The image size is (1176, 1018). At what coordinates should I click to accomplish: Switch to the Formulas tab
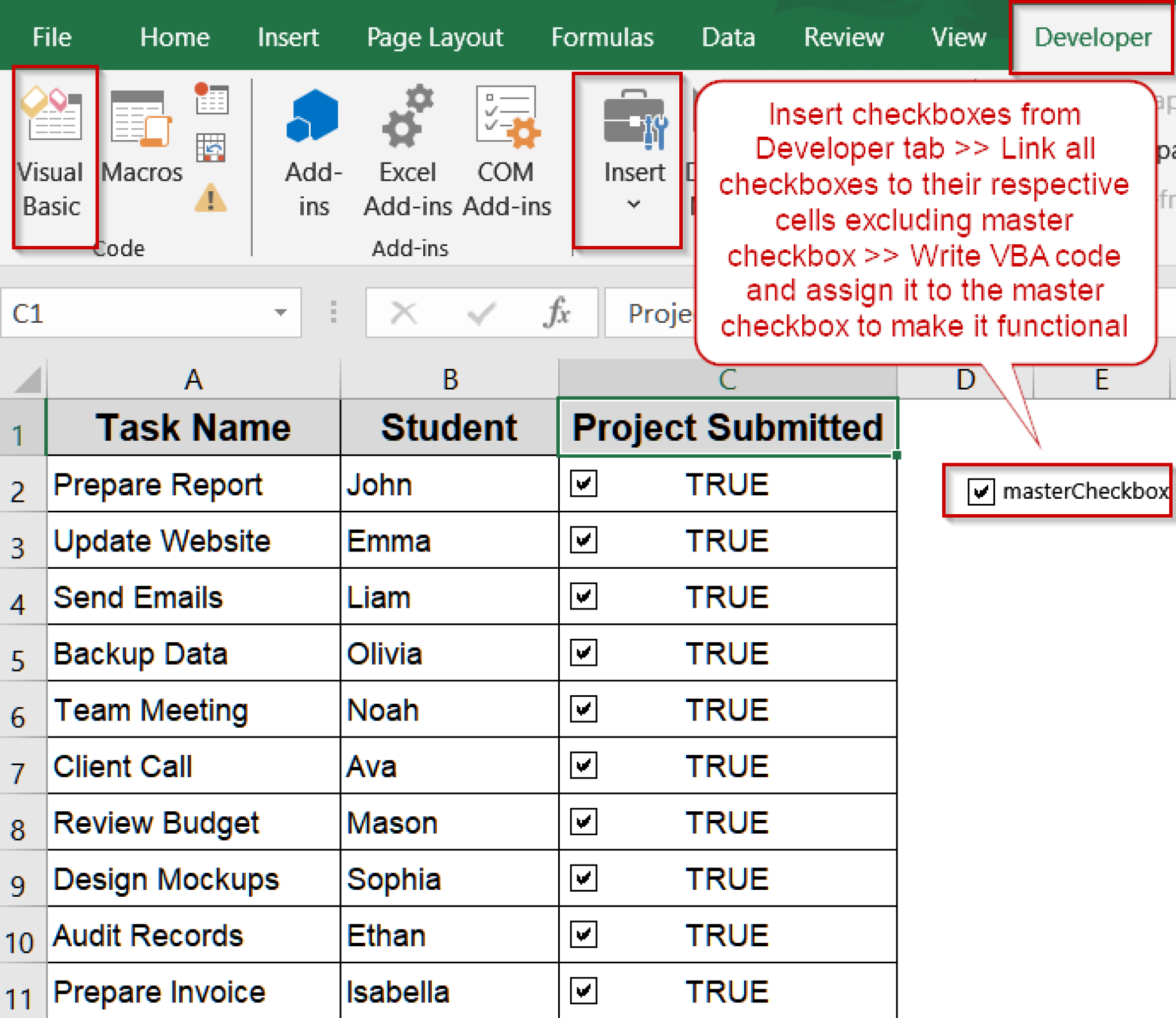coord(602,36)
